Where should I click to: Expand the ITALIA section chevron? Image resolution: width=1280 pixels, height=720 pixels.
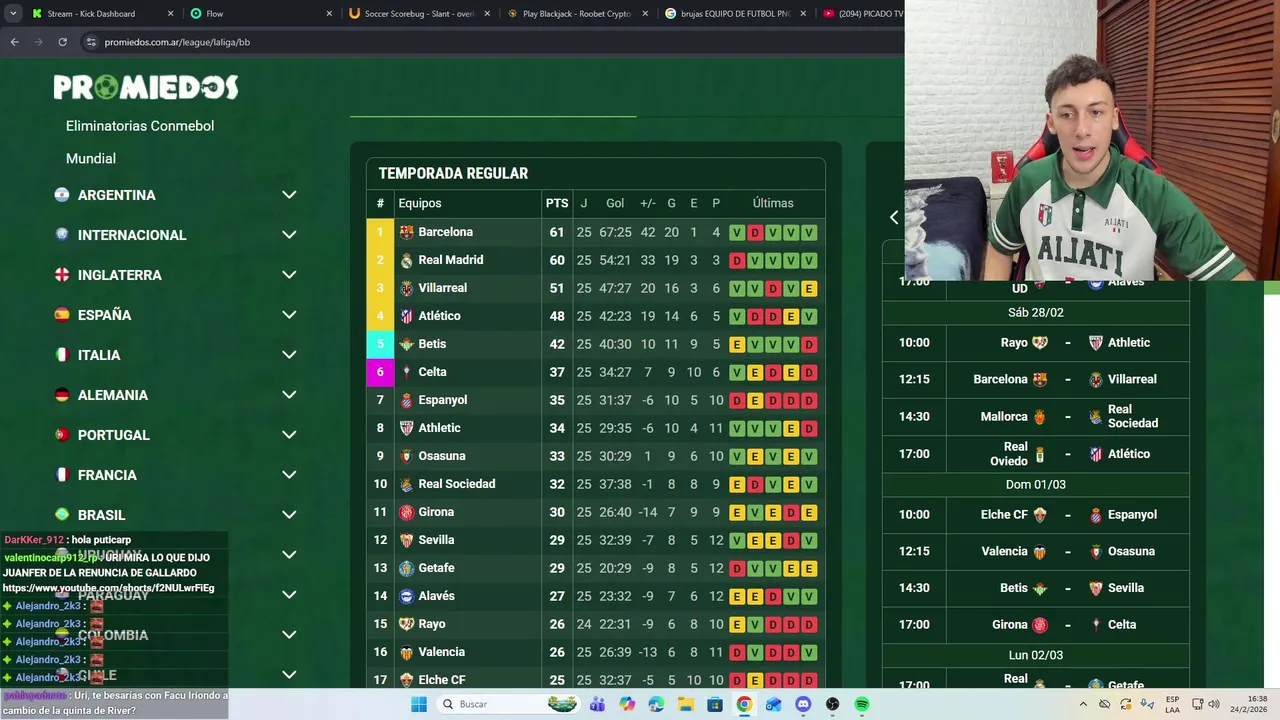tap(289, 355)
